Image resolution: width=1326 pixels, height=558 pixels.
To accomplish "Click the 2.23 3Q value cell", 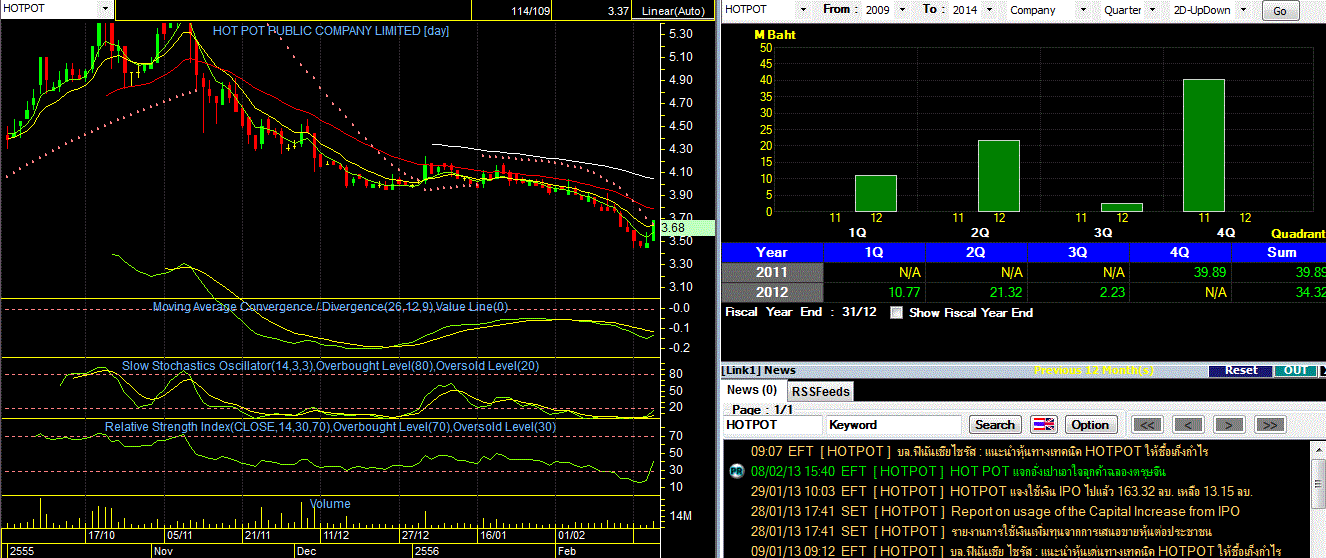I will [x=1078, y=292].
